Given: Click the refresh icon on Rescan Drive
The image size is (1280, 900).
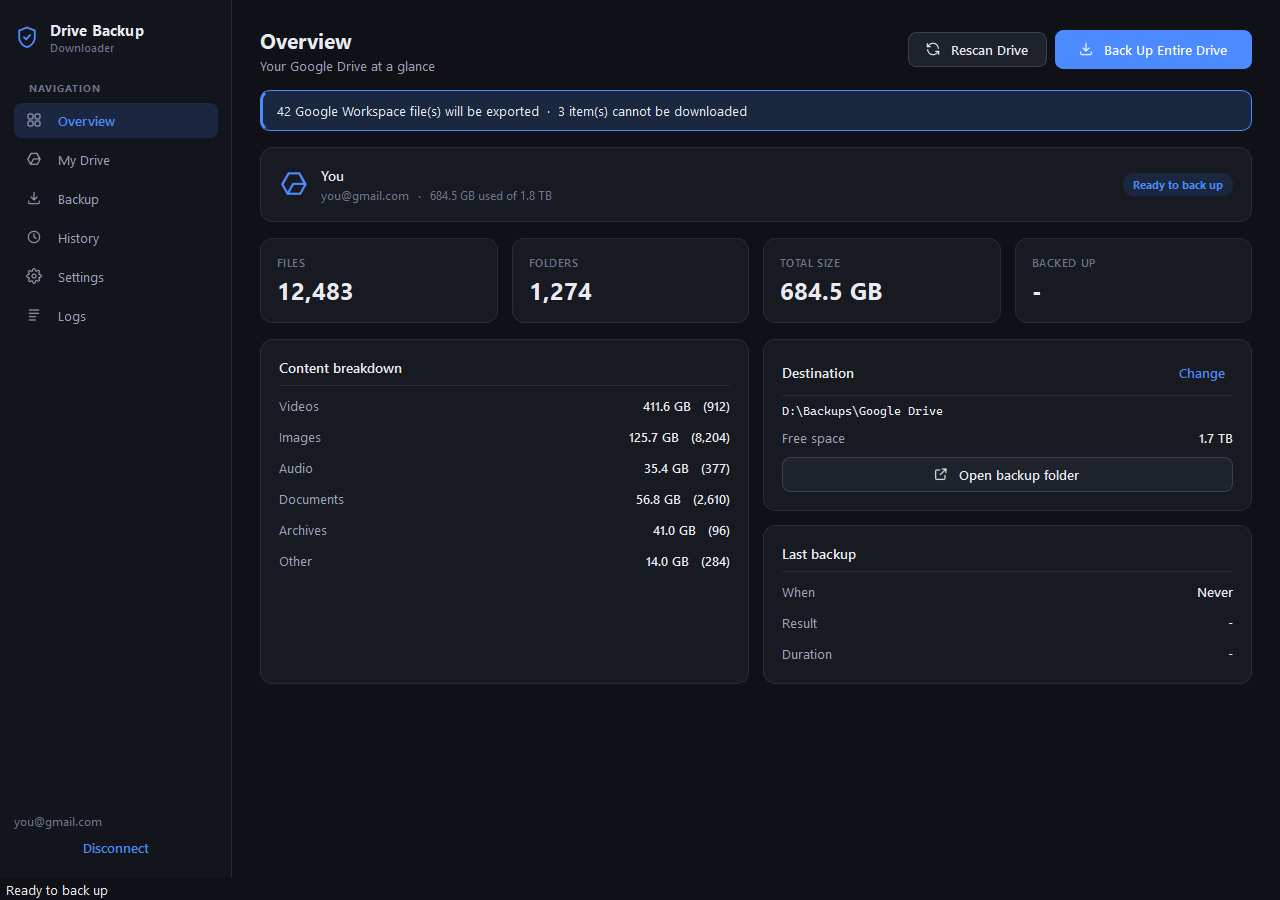Looking at the screenshot, I should coord(933,49).
